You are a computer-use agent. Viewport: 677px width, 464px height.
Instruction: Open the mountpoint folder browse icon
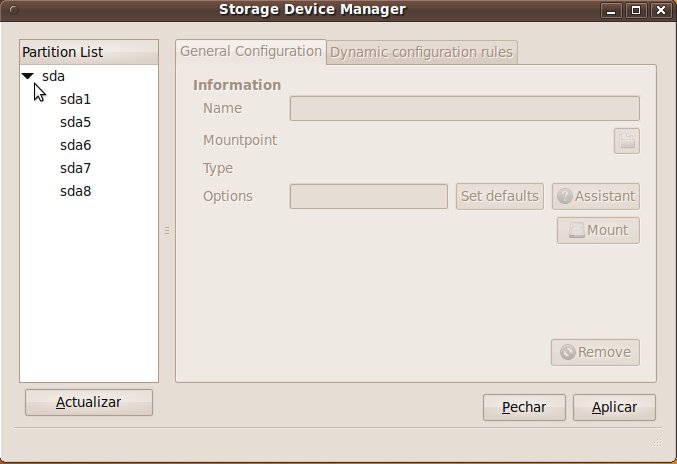coord(627,141)
